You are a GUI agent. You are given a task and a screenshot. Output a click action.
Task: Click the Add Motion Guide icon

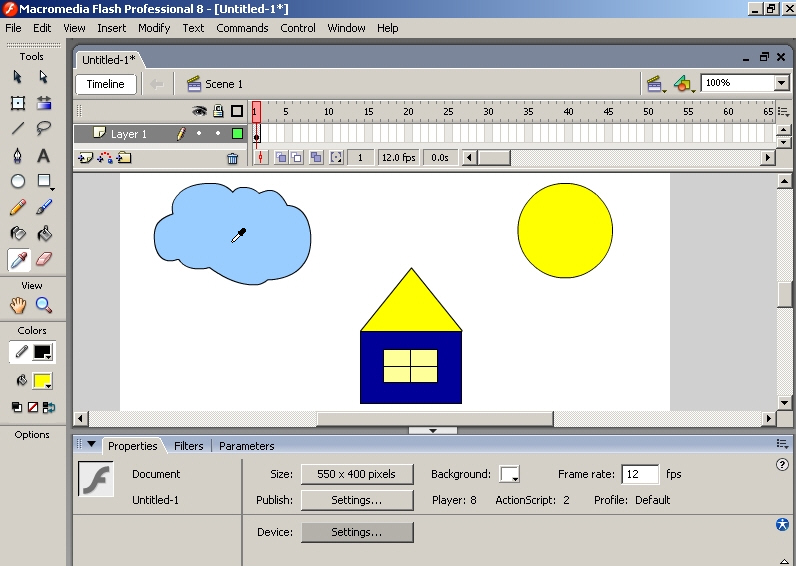105,158
